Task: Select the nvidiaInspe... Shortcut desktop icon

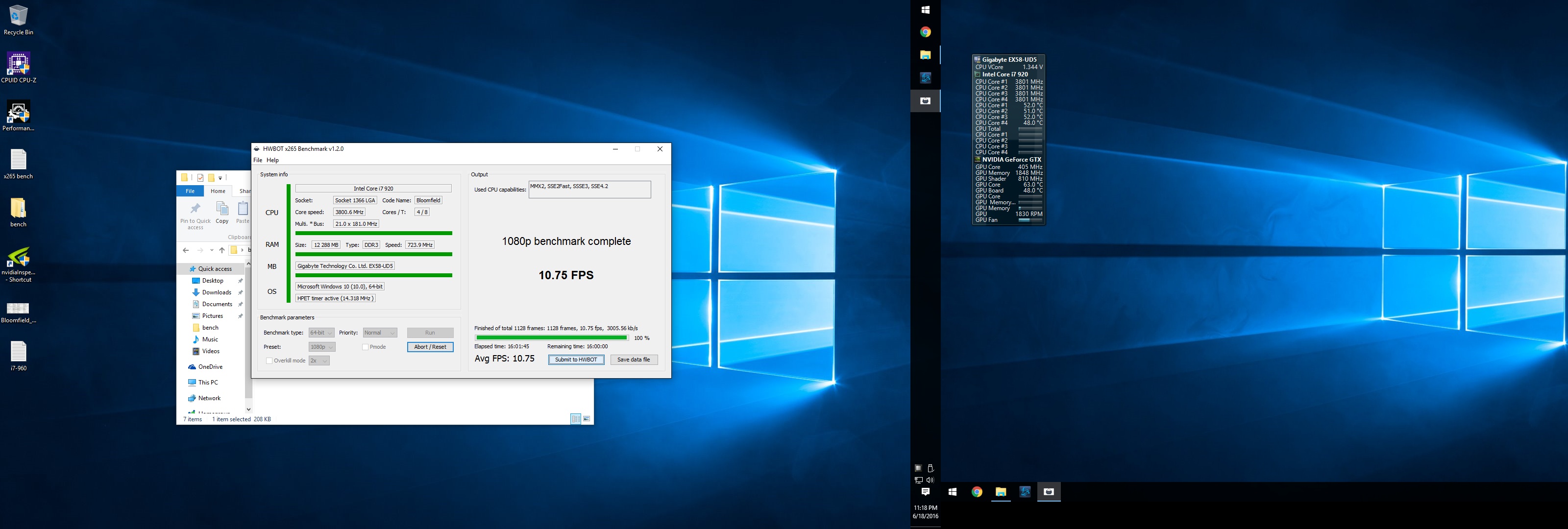Action: [18, 265]
